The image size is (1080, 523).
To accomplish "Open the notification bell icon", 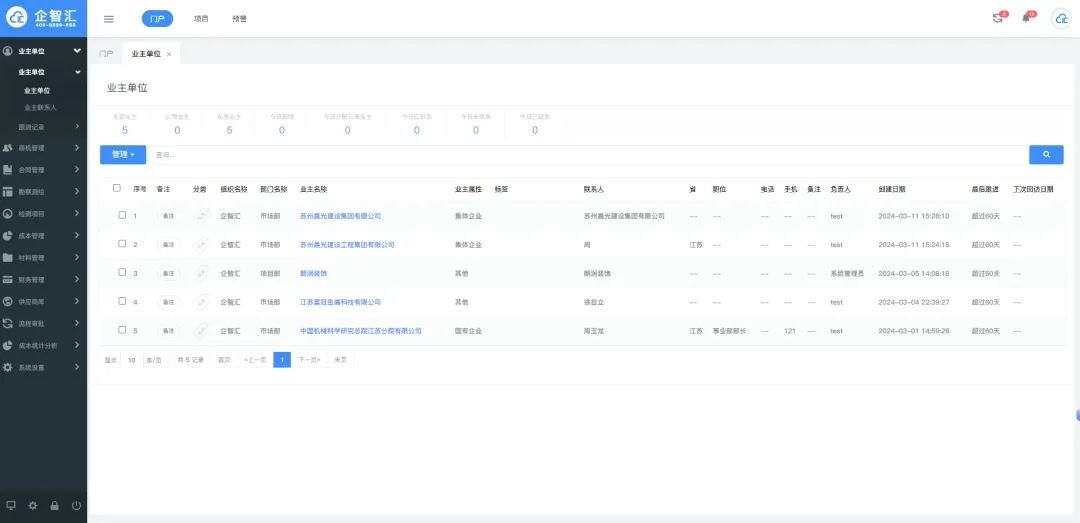I will coord(1026,19).
